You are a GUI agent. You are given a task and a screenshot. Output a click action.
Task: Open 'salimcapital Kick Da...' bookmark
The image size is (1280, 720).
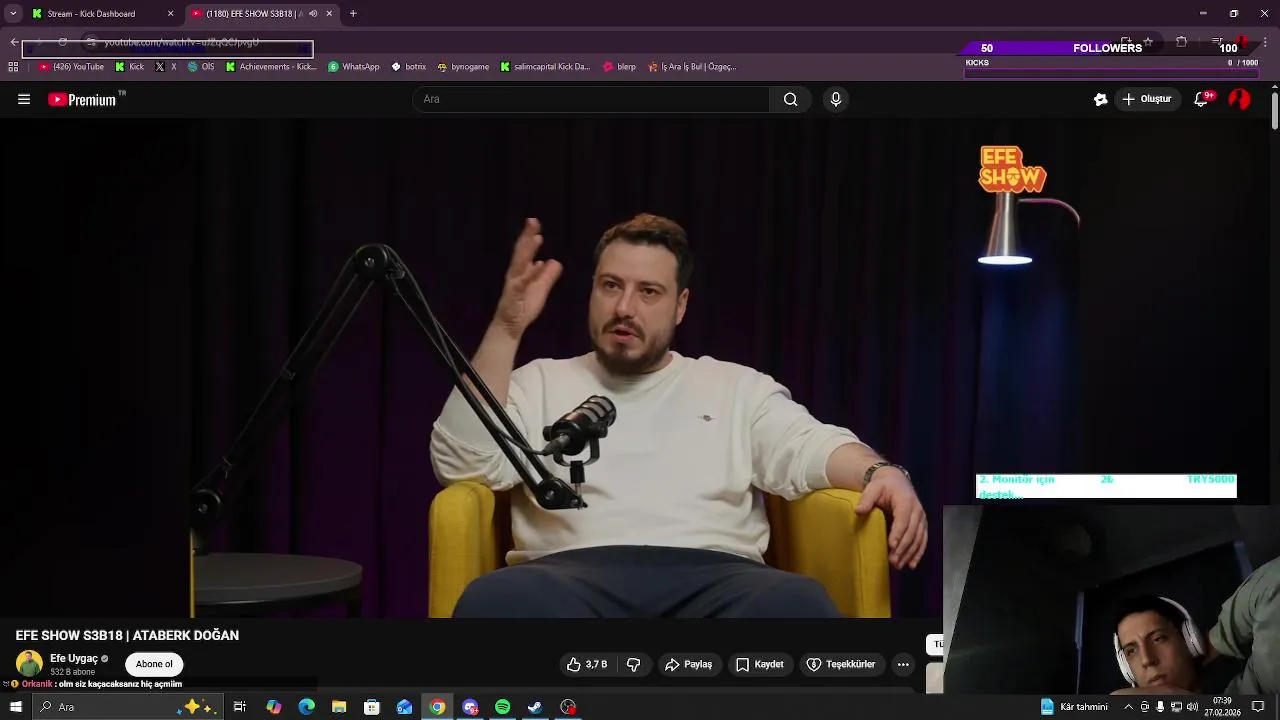tap(544, 67)
